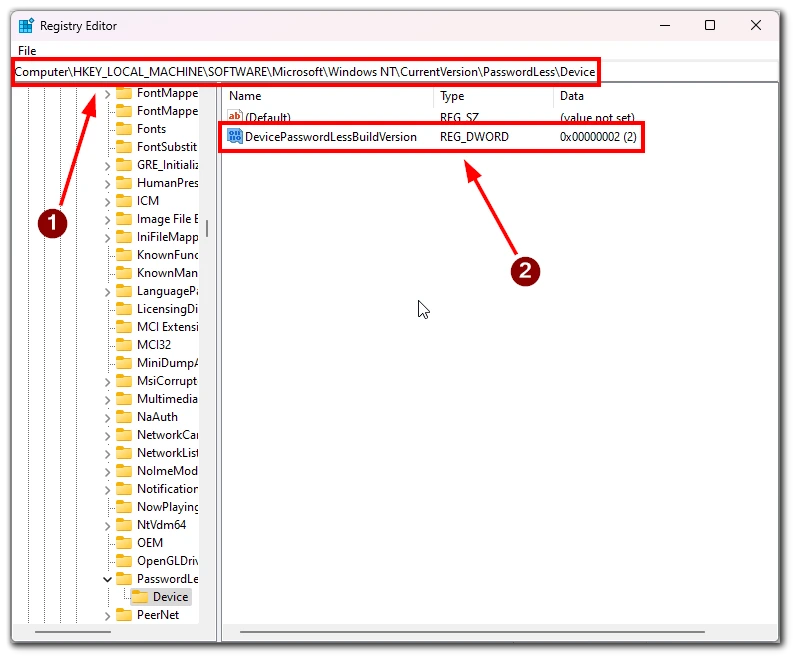
Task: Collapse the PasswordLe key
Action: coord(107,579)
